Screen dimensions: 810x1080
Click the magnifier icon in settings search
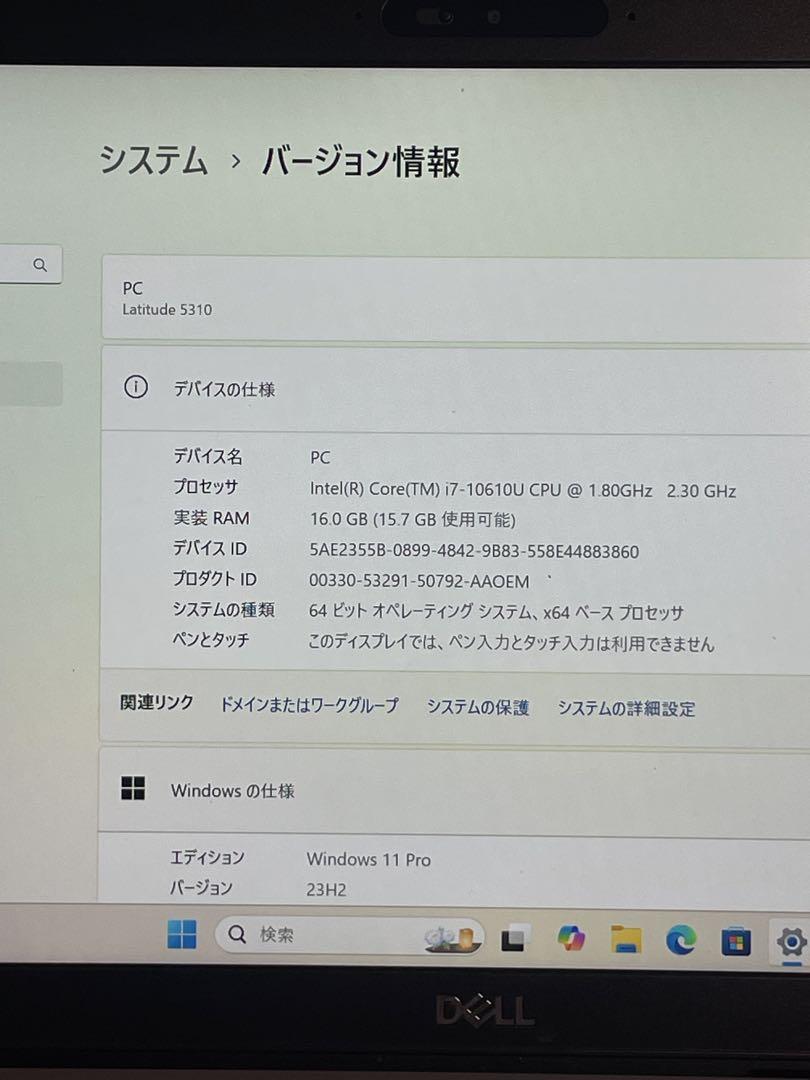(41, 264)
